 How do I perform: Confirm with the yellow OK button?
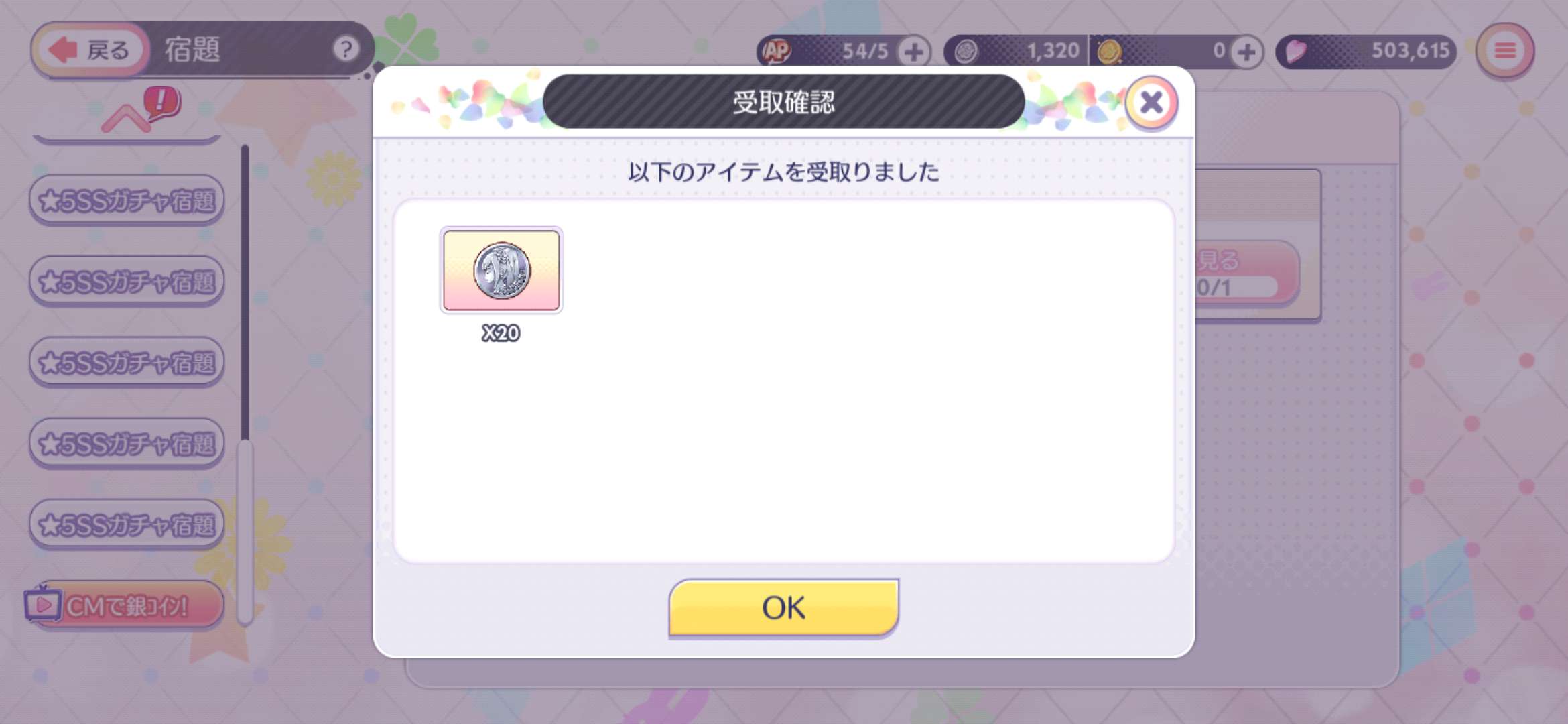783,607
